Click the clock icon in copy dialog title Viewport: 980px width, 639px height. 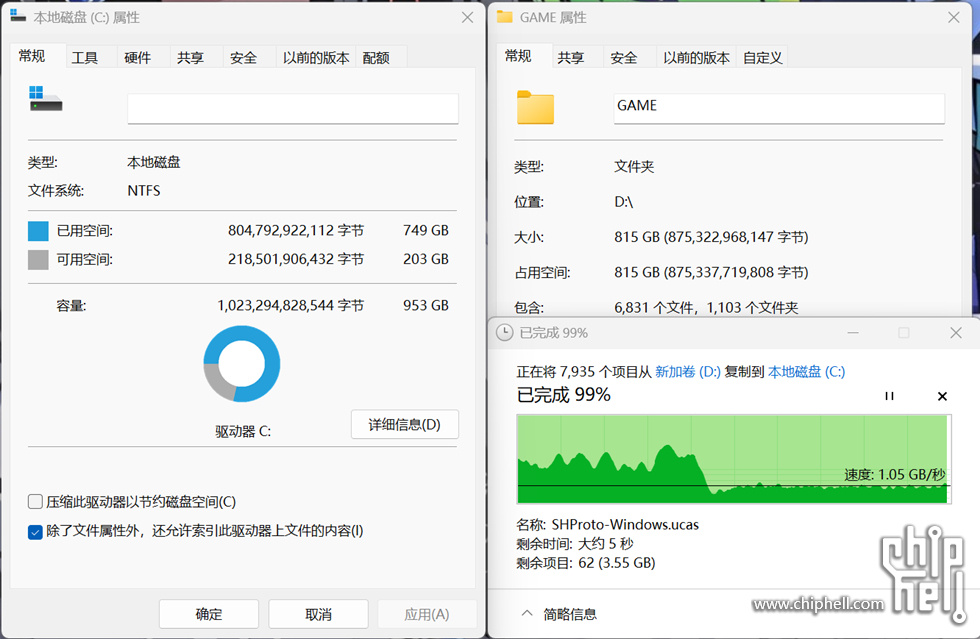click(x=504, y=333)
